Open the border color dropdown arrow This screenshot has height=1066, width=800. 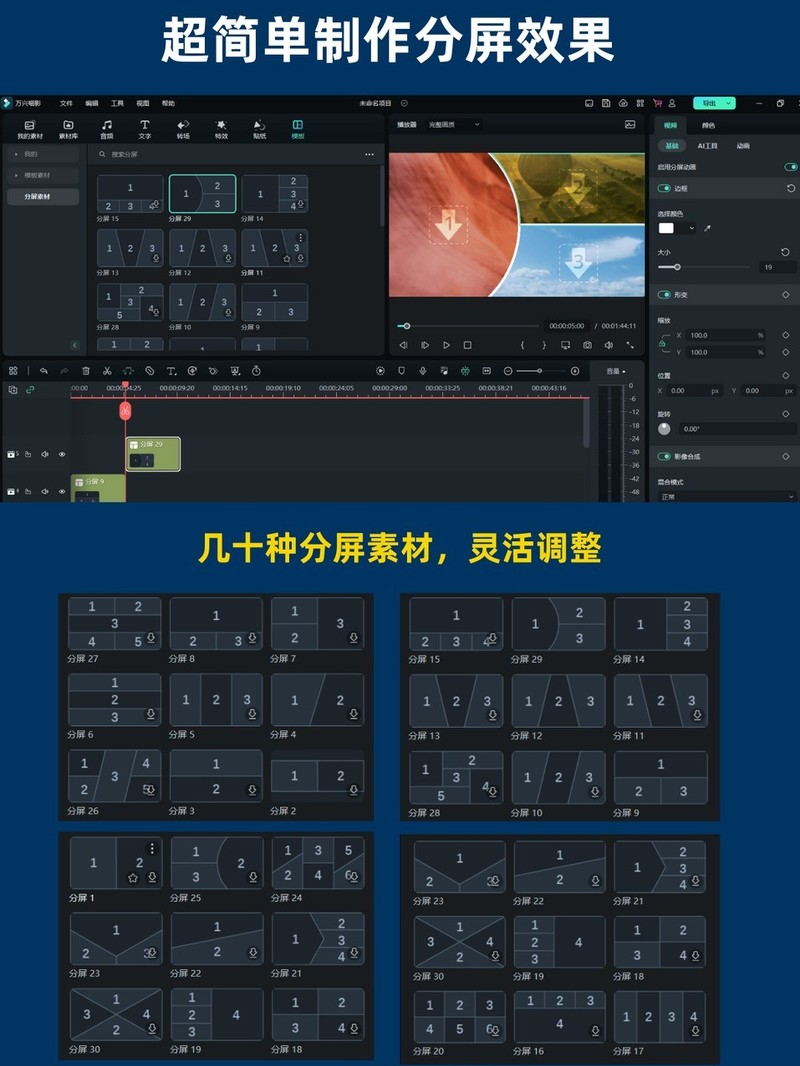click(692, 228)
